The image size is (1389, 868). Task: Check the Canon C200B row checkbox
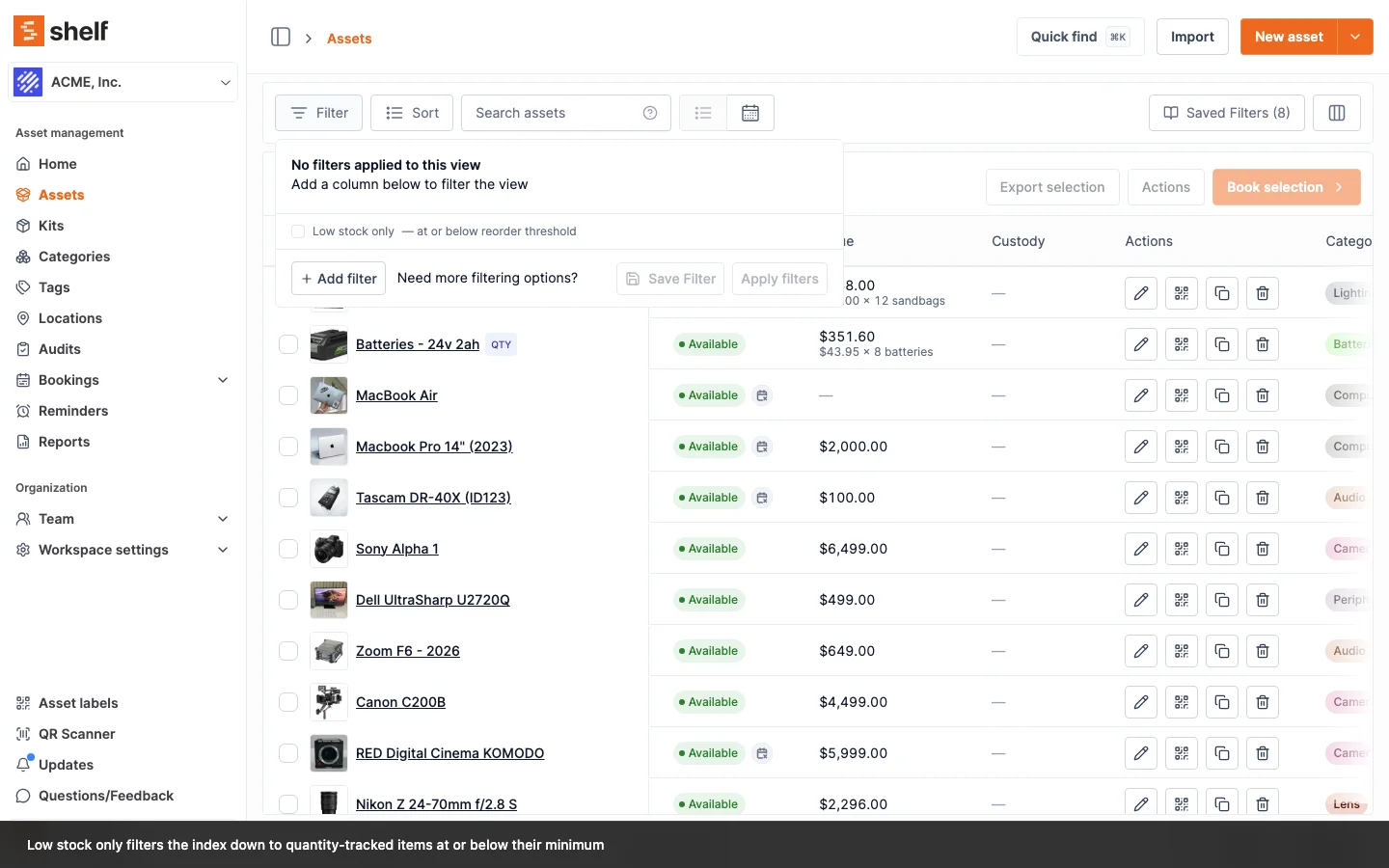click(288, 702)
